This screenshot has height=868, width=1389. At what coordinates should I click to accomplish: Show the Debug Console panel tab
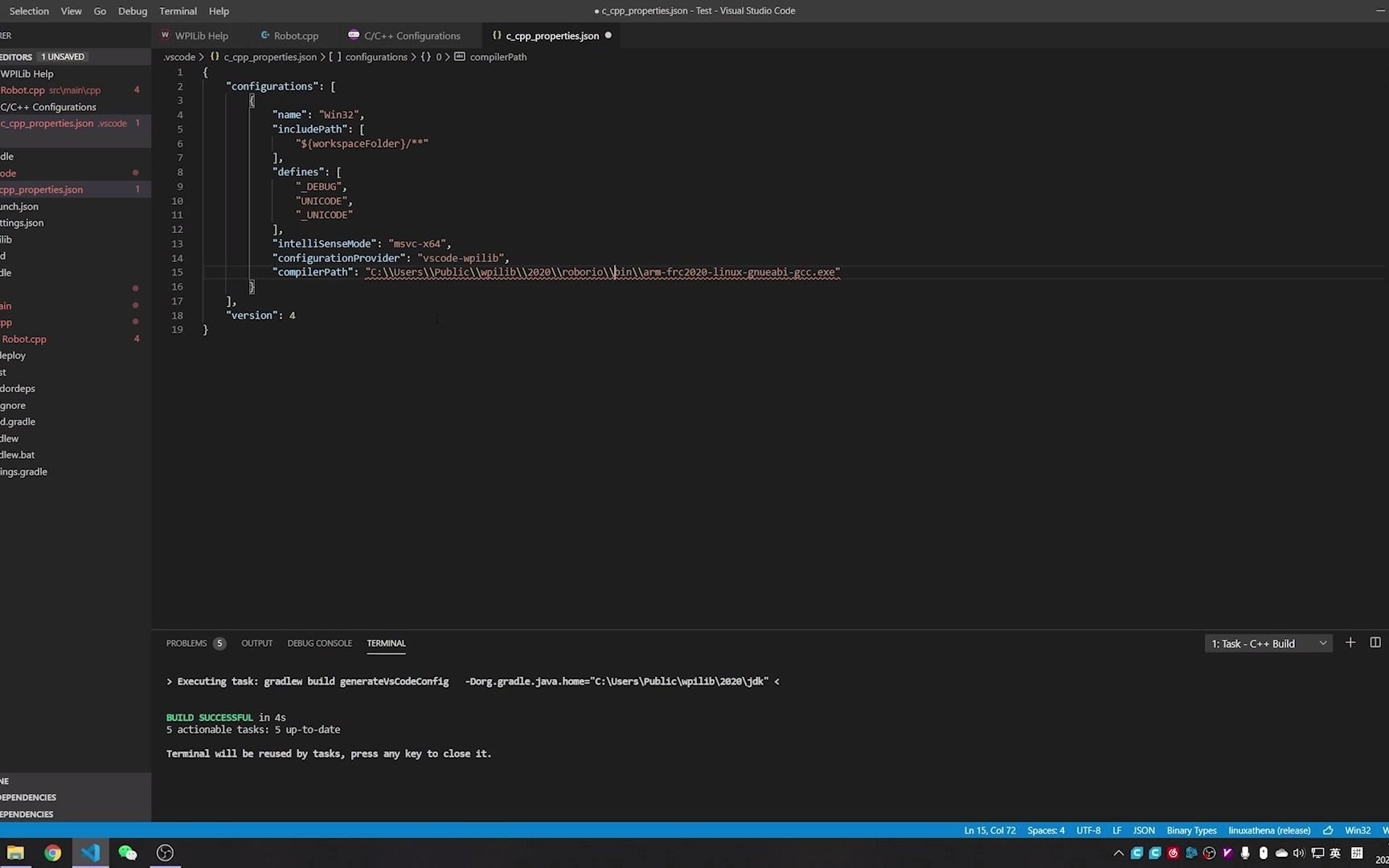pyautogui.click(x=319, y=643)
